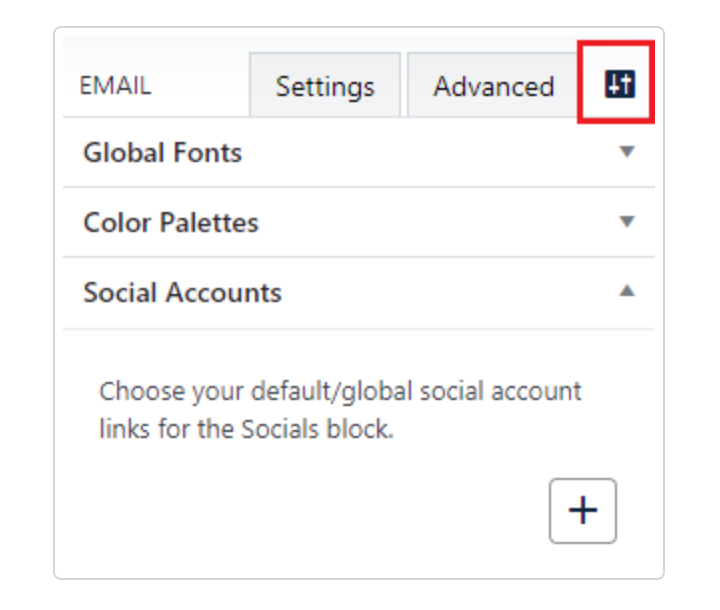Click the word 'Accounts' in Social Accounts
Image resolution: width=720 pixels, height=610 pixels.
coord(227,293)
